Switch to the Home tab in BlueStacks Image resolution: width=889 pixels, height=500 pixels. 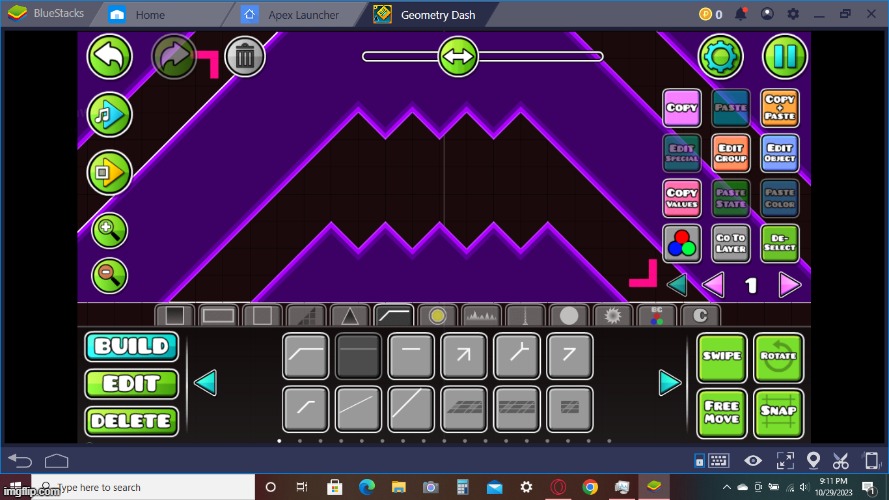tap(150, 15)
